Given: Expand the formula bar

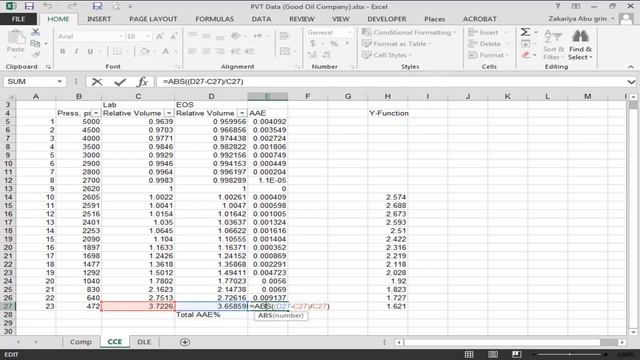Looking at the screenshot, I should tap(631, 82).
